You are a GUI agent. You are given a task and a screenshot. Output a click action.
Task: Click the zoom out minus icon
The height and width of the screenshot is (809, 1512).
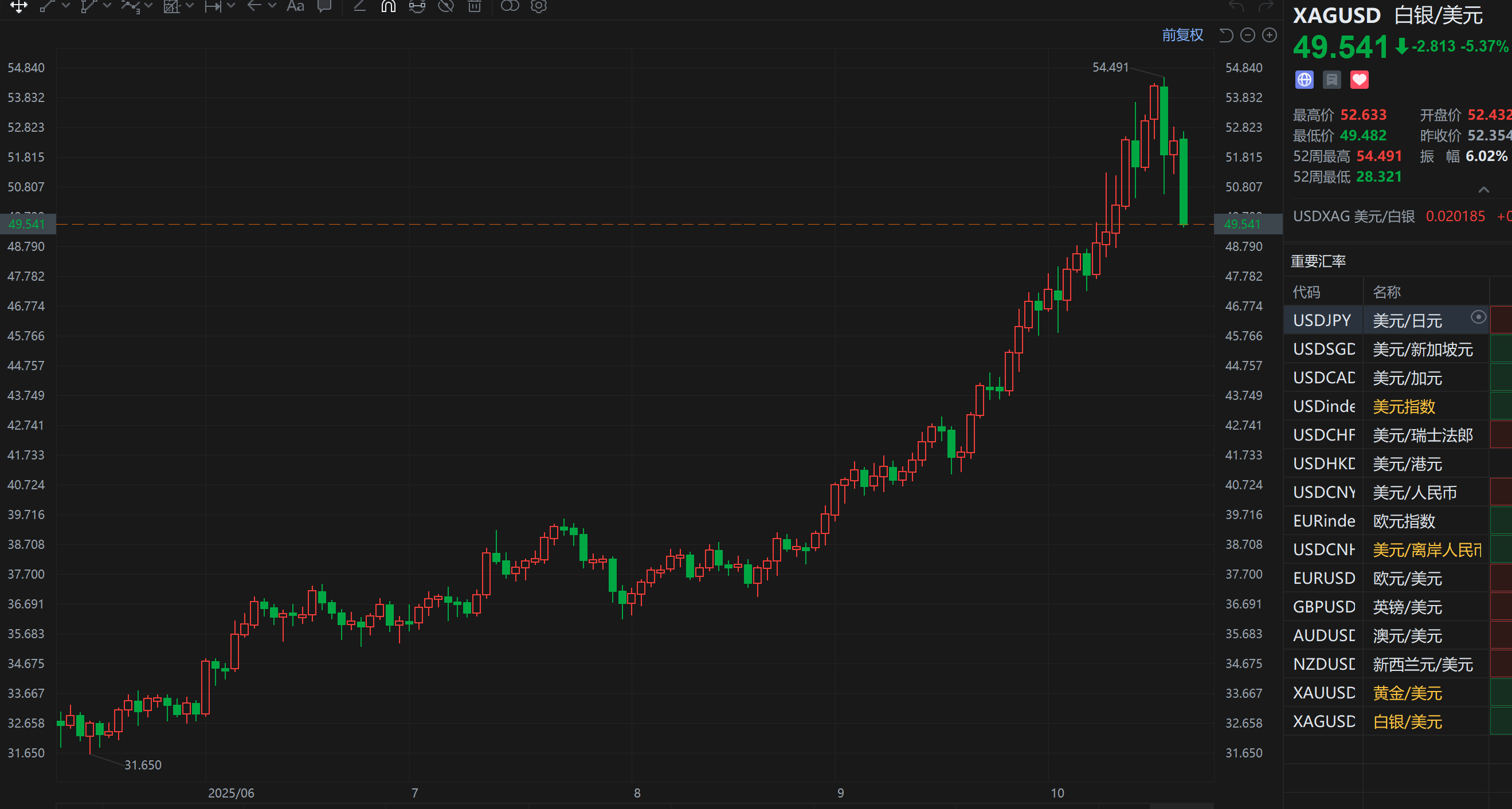point(1248,35)
